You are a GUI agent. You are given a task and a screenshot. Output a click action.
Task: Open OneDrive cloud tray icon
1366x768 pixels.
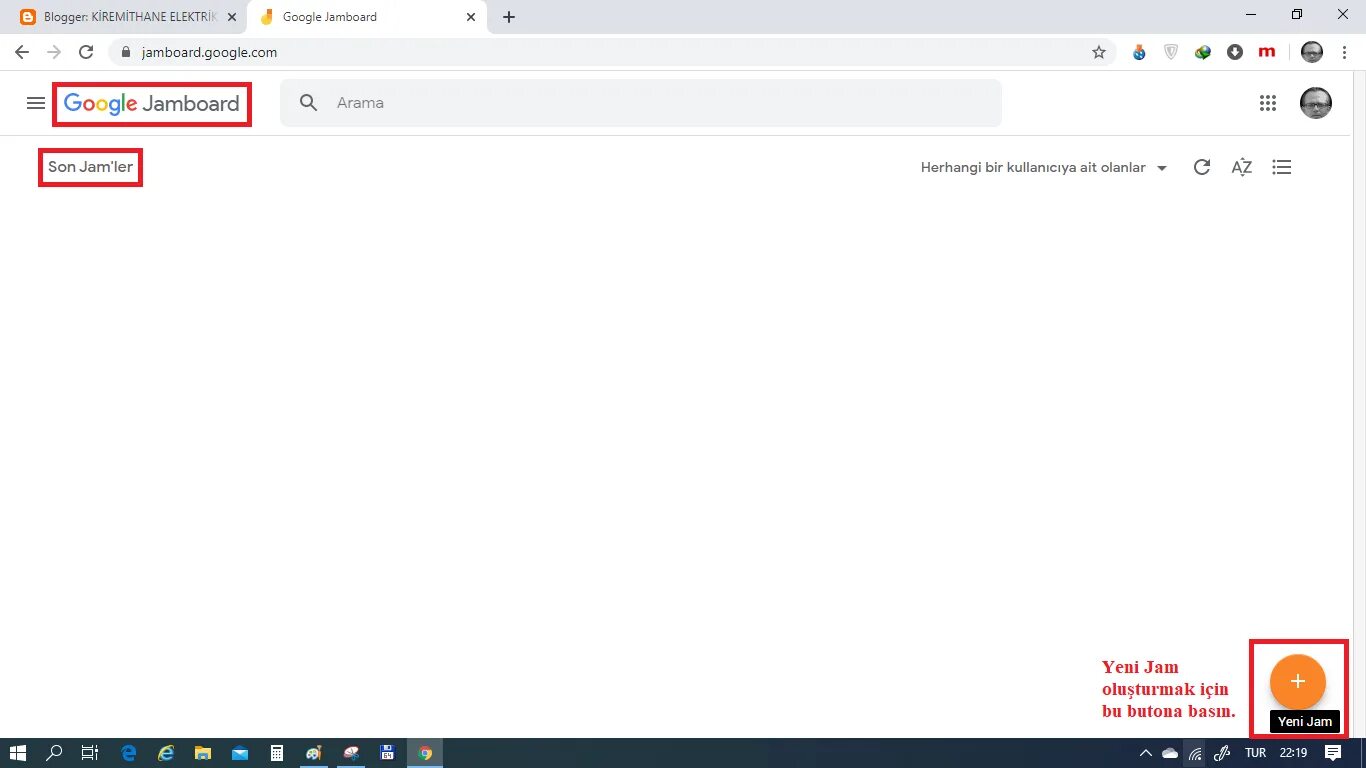pos(1169,753)
